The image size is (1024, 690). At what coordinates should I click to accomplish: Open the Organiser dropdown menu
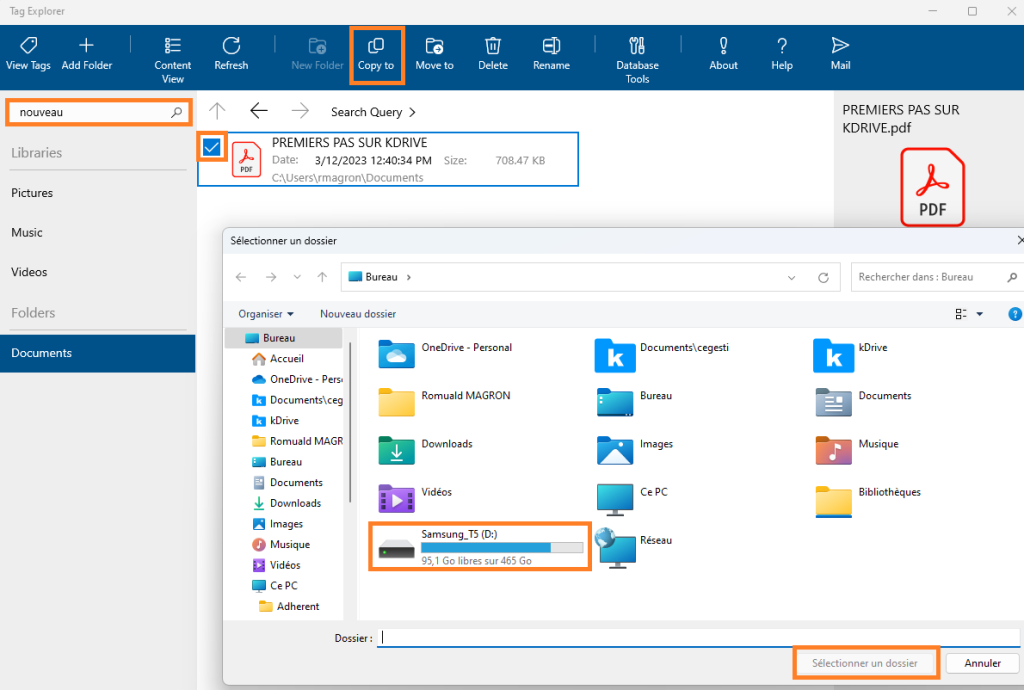coord(266,314)
